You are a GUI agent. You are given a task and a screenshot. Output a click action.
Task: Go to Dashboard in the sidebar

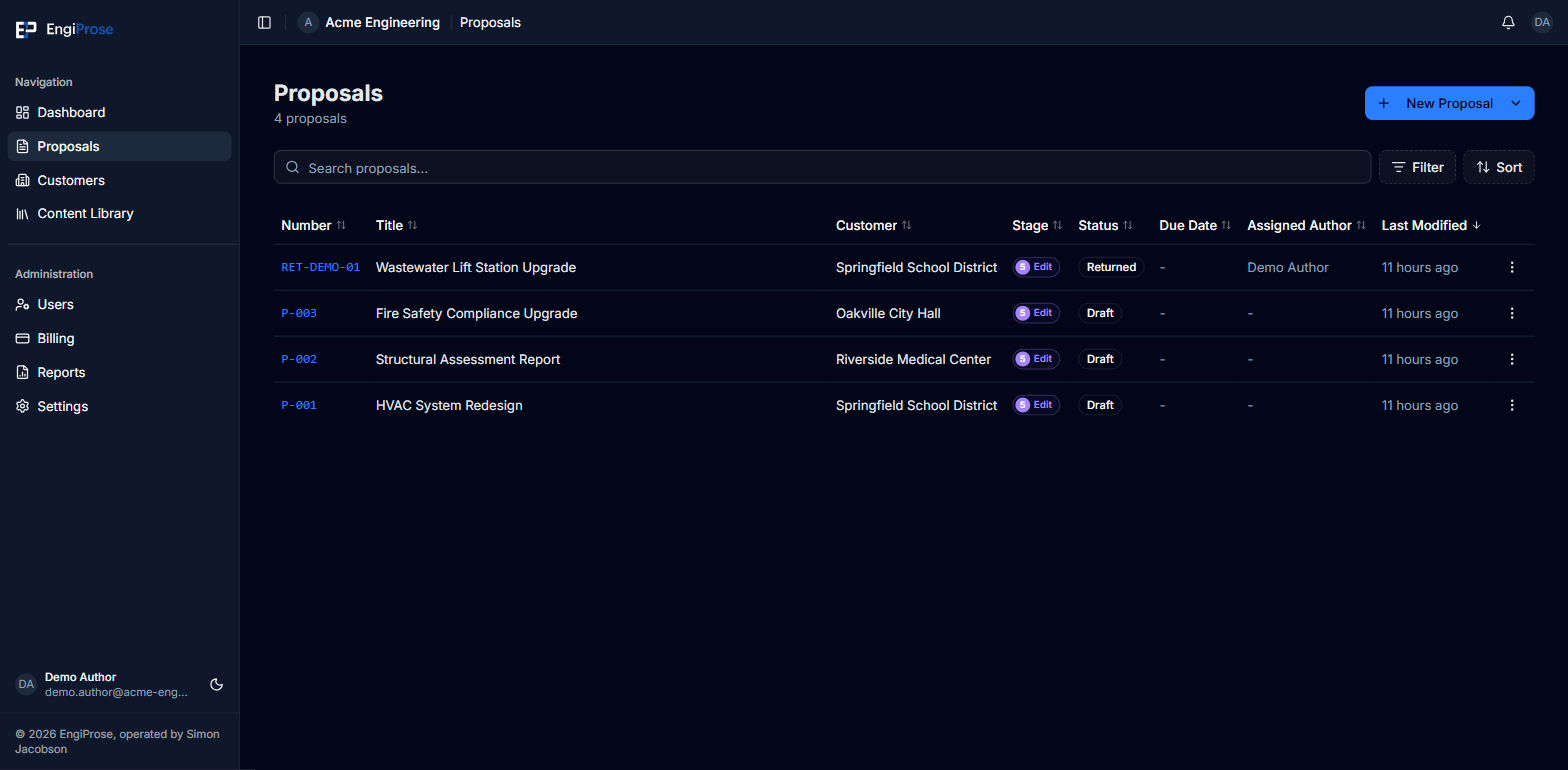coord(120,112)
